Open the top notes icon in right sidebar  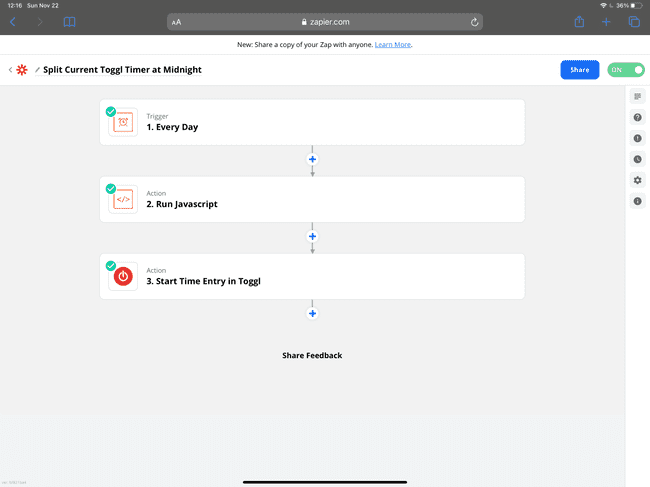pyautogui.click(x=638, y=97)
